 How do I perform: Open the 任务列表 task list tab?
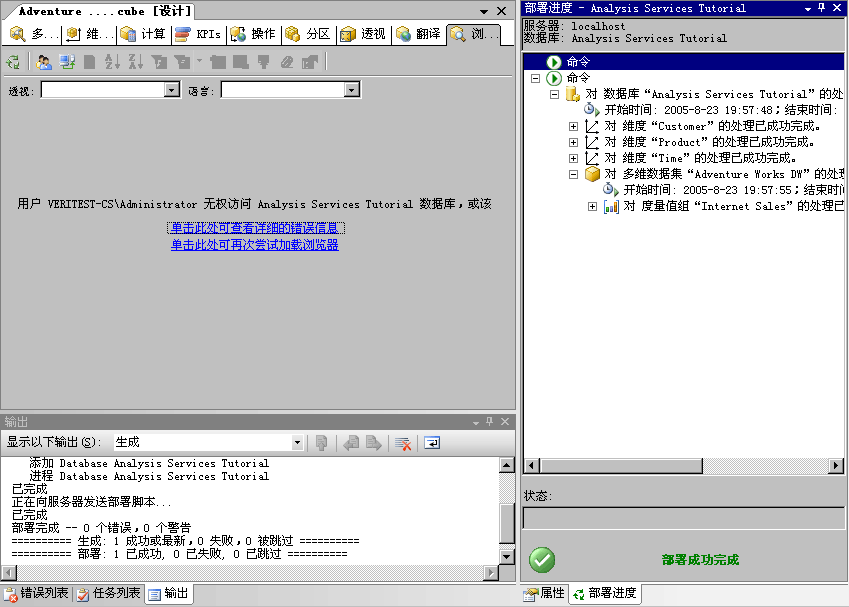(108, 594)
